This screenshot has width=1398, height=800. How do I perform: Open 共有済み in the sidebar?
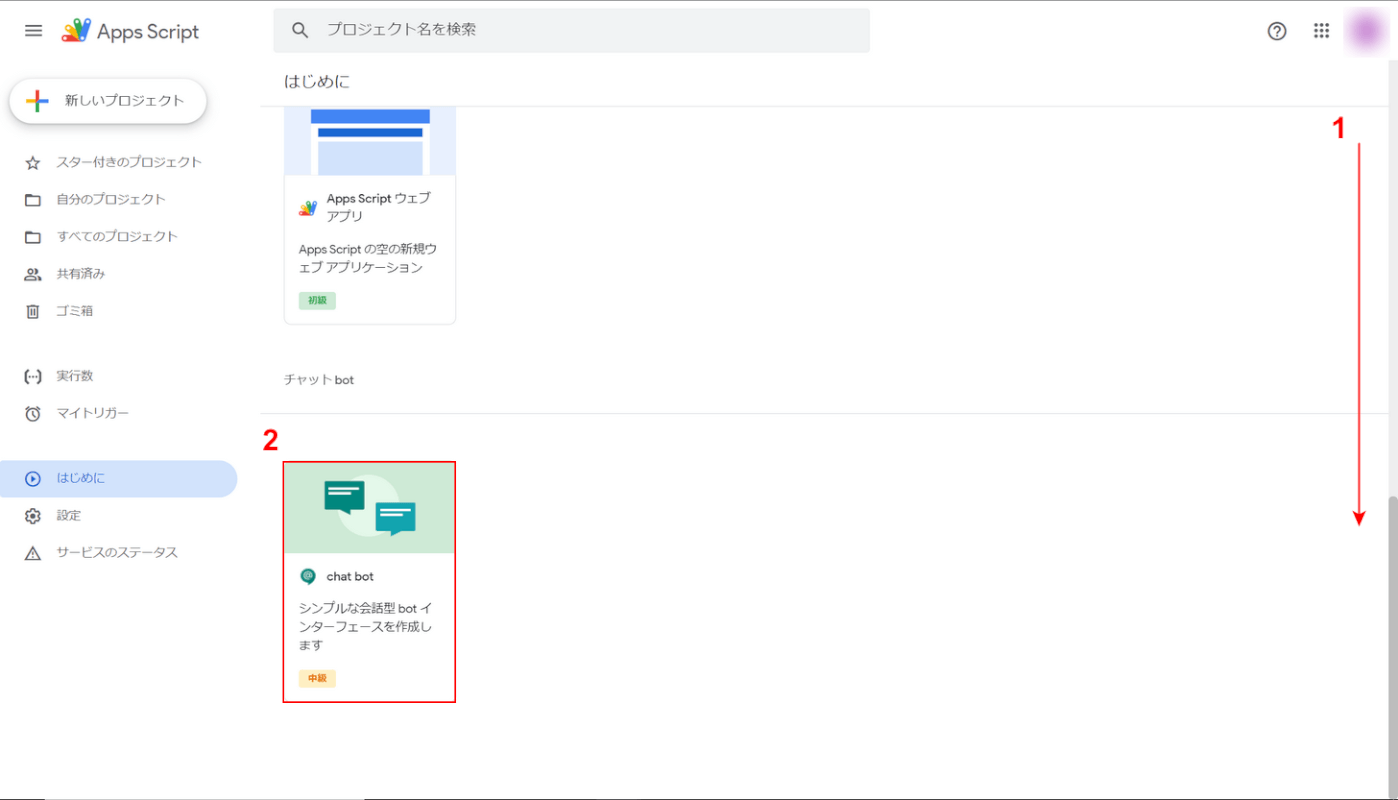(x=81, y=273)
